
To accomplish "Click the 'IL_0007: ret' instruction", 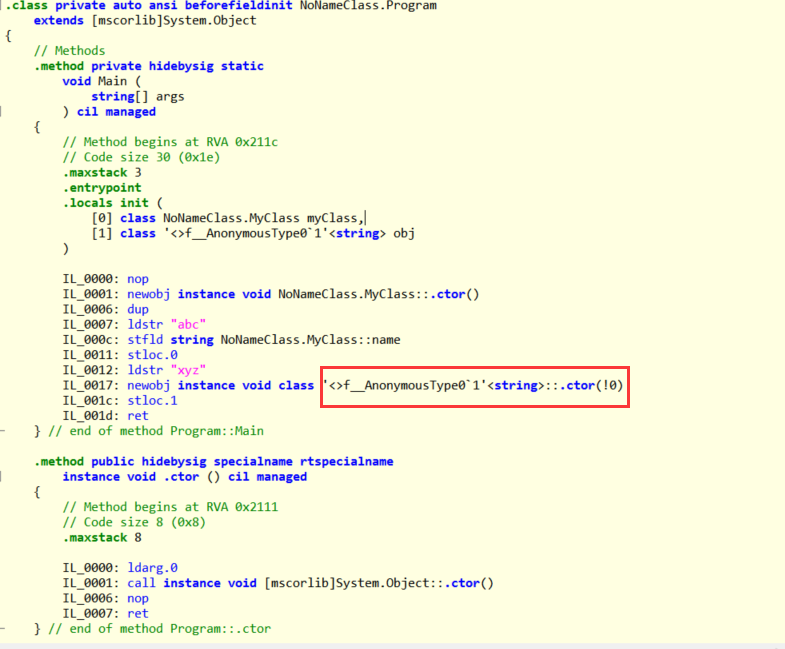I will [106, 613].
